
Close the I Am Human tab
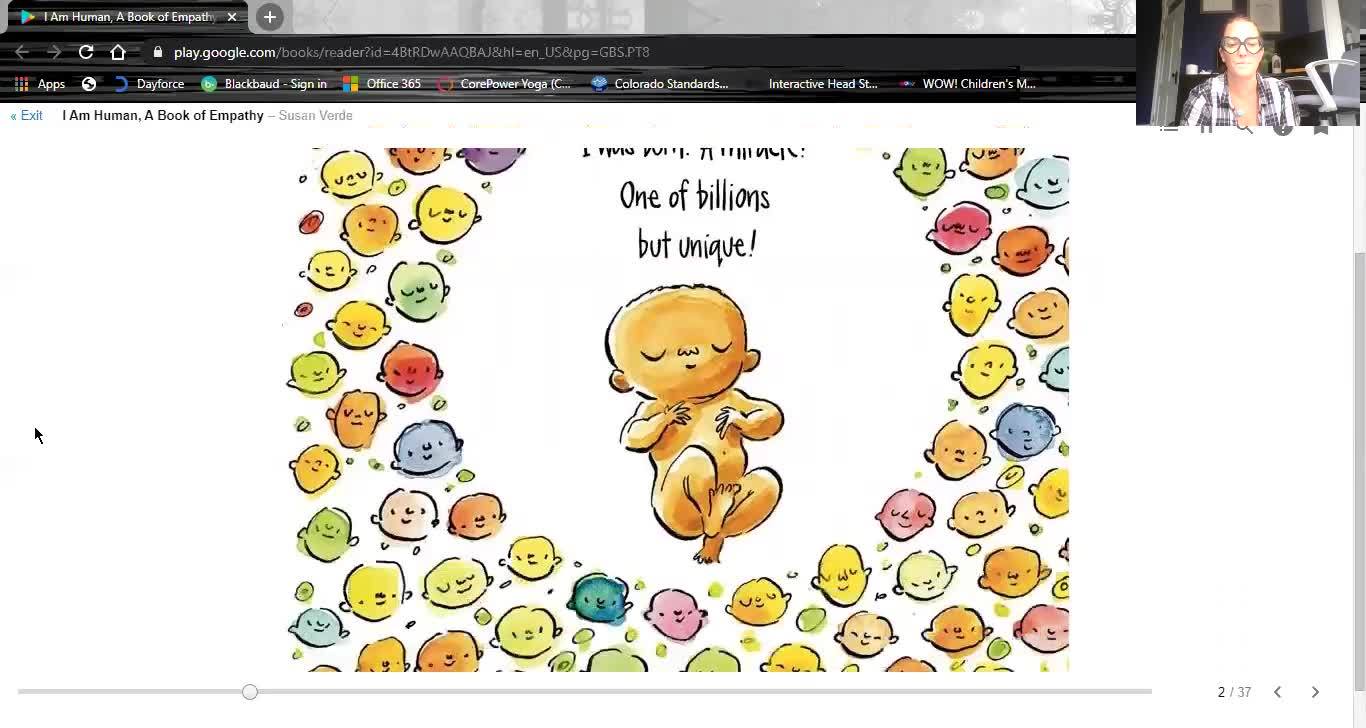click(x=231, y=17)
